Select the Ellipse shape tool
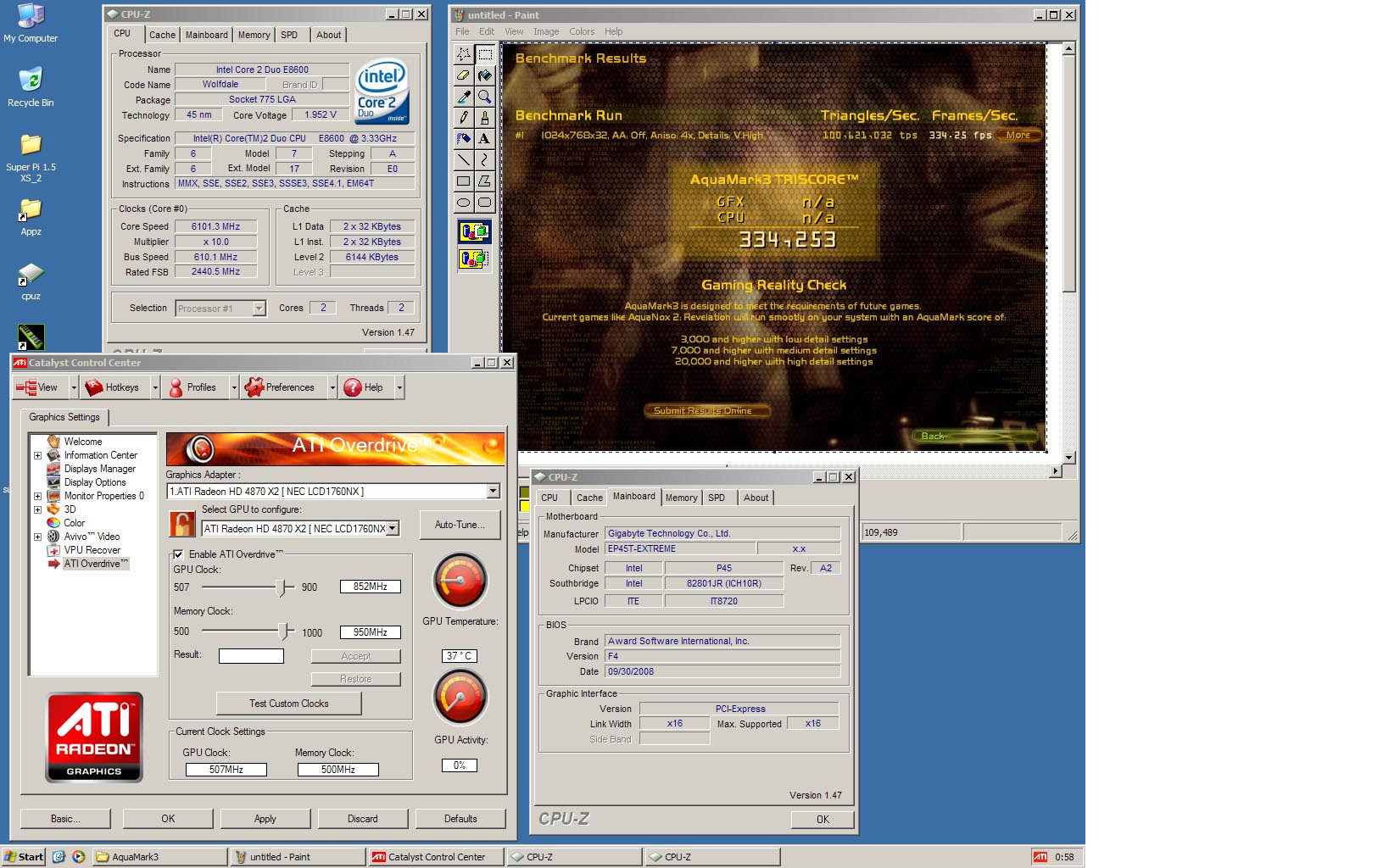 [463, 202]
